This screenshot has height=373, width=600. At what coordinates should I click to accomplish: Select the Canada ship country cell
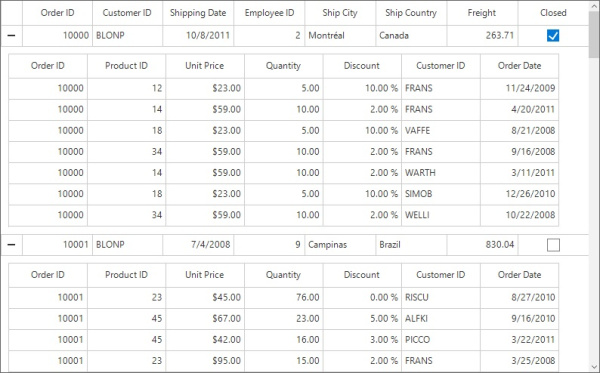coord(411,36)
